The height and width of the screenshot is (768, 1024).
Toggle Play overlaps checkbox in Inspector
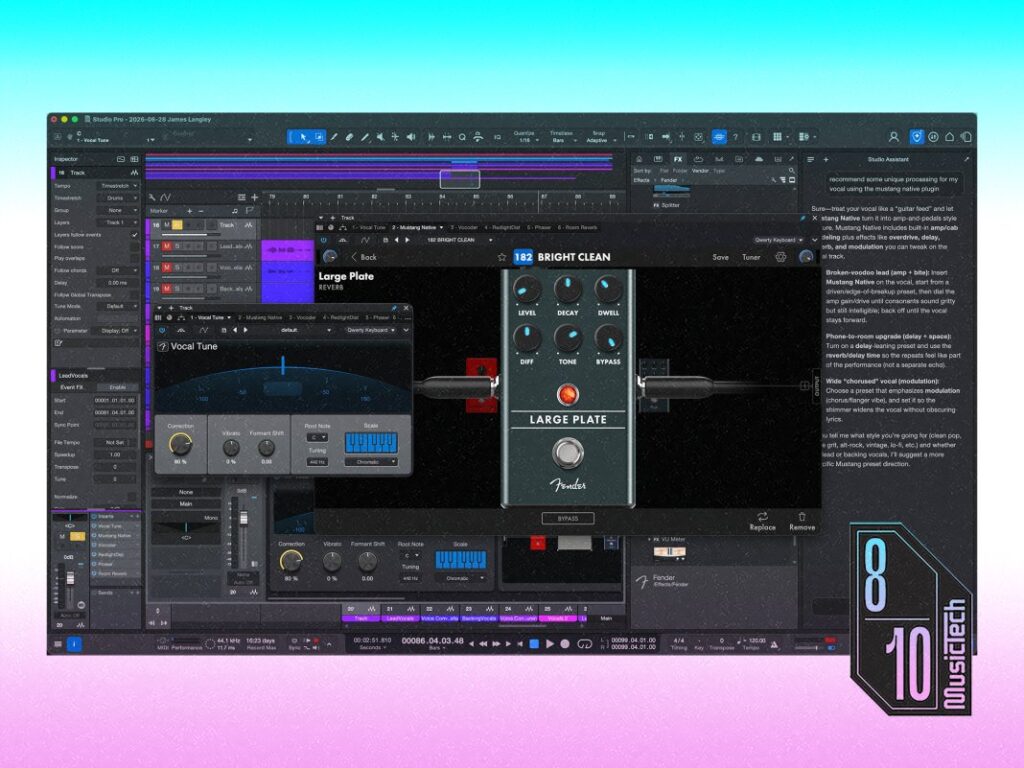click(135, 259)
